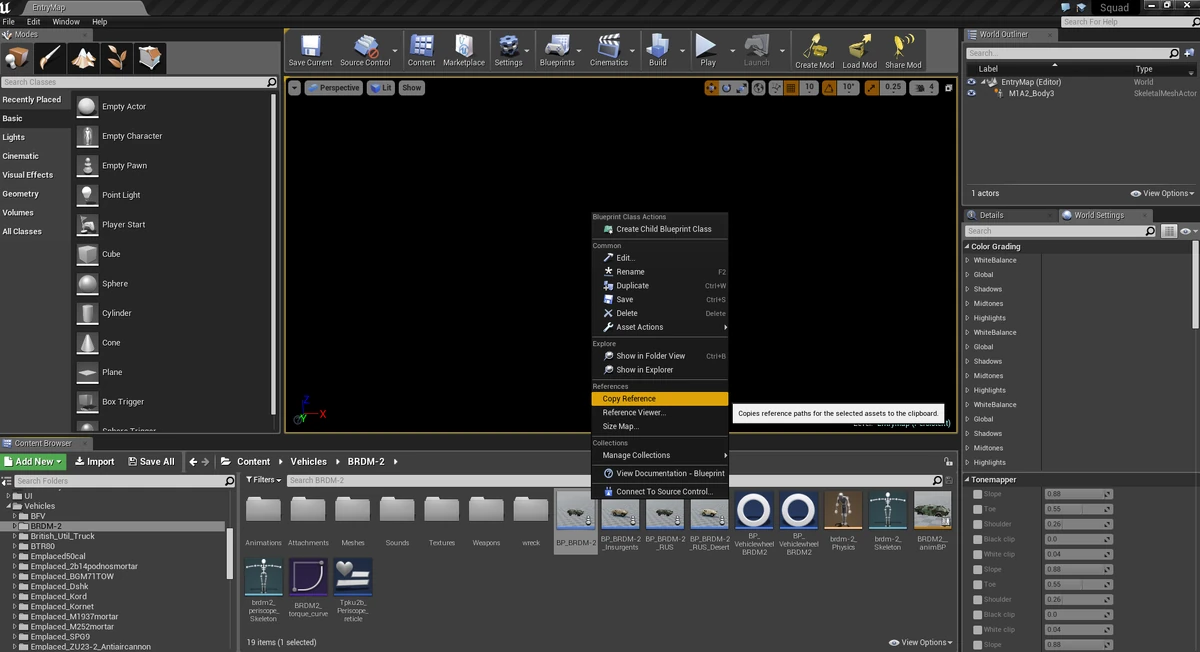Select the Foliage mode icon
The height and width of the screenshot is (652, 1200).
118,57
